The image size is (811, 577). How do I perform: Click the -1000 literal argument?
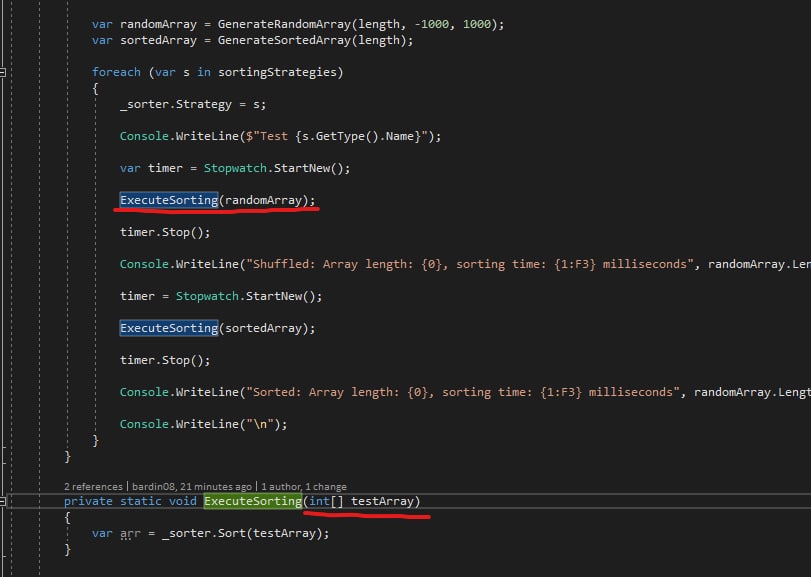tap(431, 24)
